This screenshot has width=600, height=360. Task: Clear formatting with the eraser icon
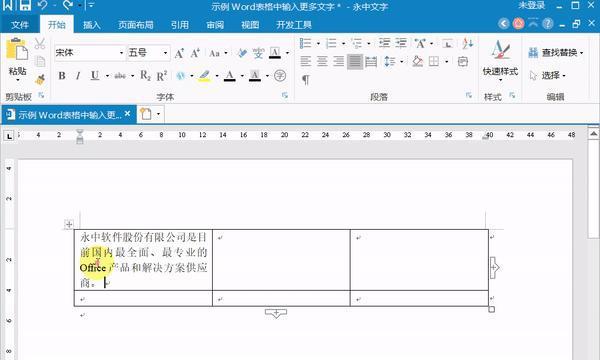tap(242, 53)
